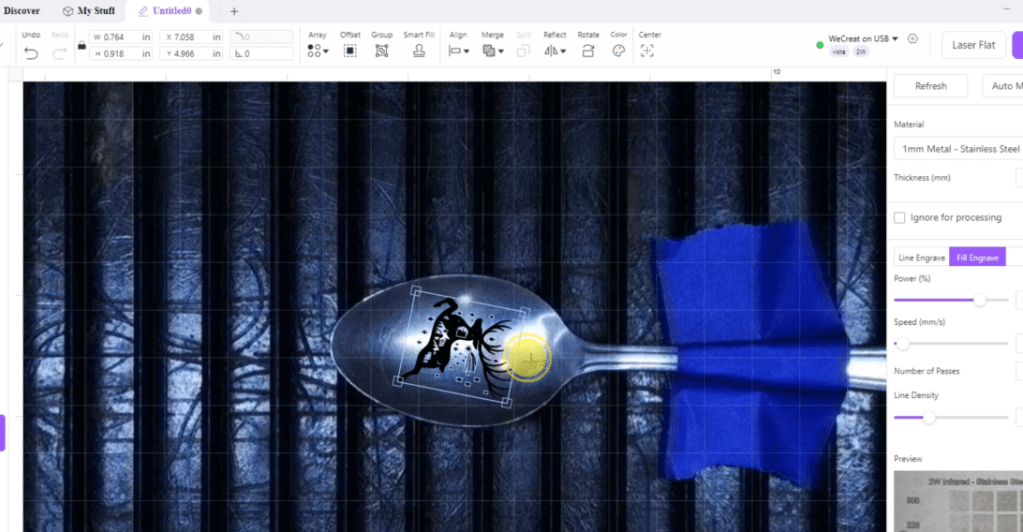Expand the Array dropdown

click(318, 51)
